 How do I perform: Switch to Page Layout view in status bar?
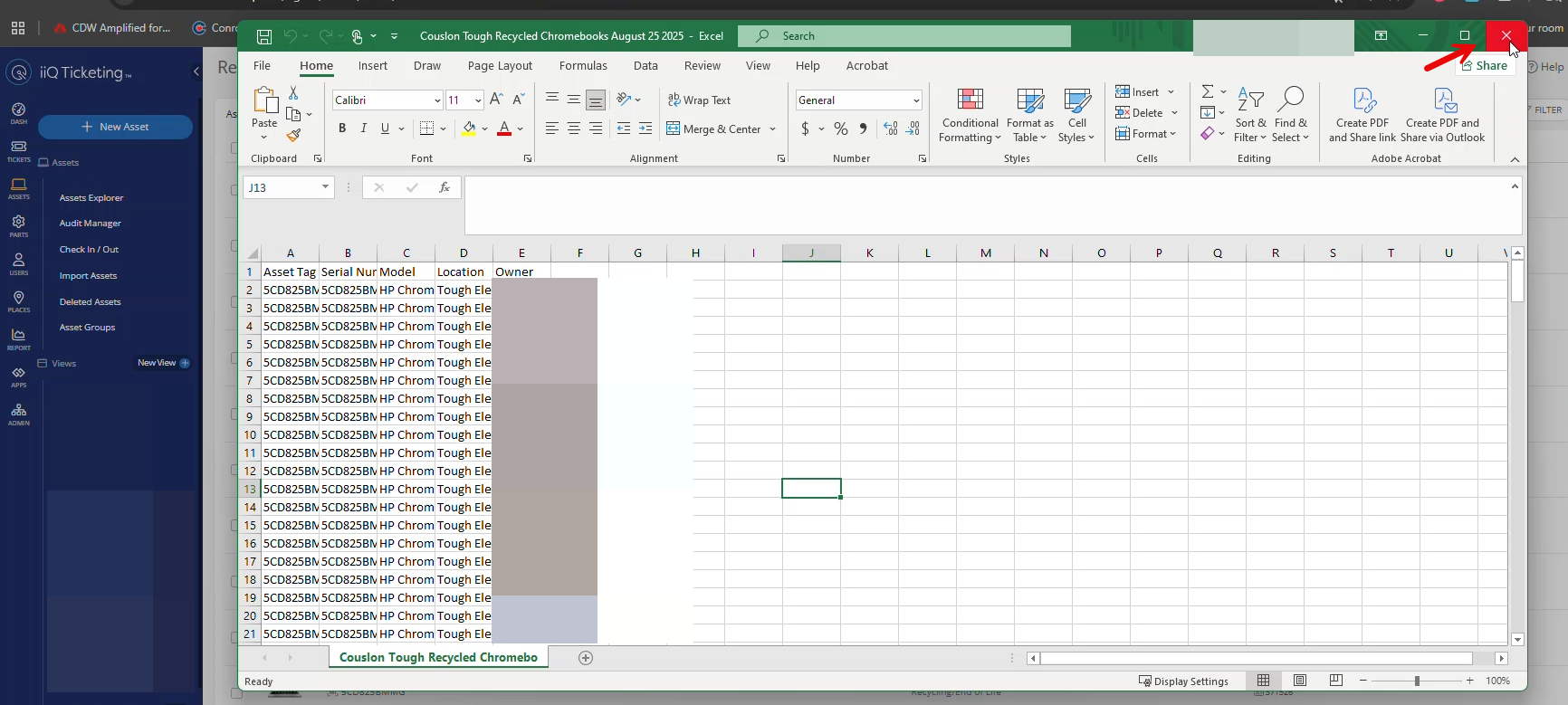click(1300, 681)
